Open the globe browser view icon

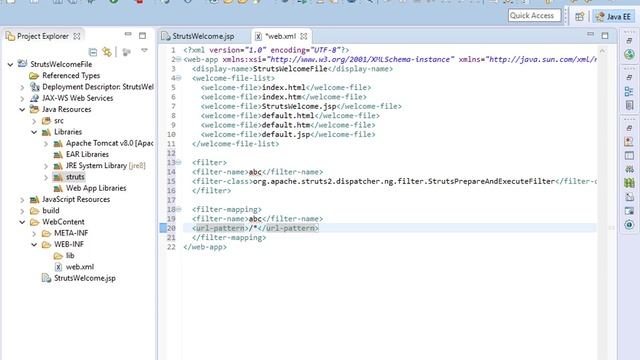point(629,54)
